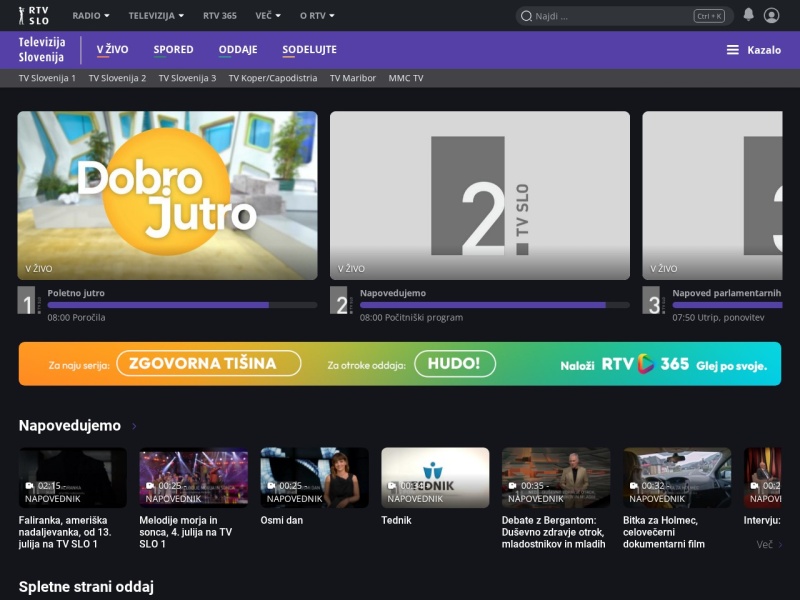This screenshot has height=600, width=800.
Task: Click the '08:00 Poročila' schedule text
Action: [77, 317]
